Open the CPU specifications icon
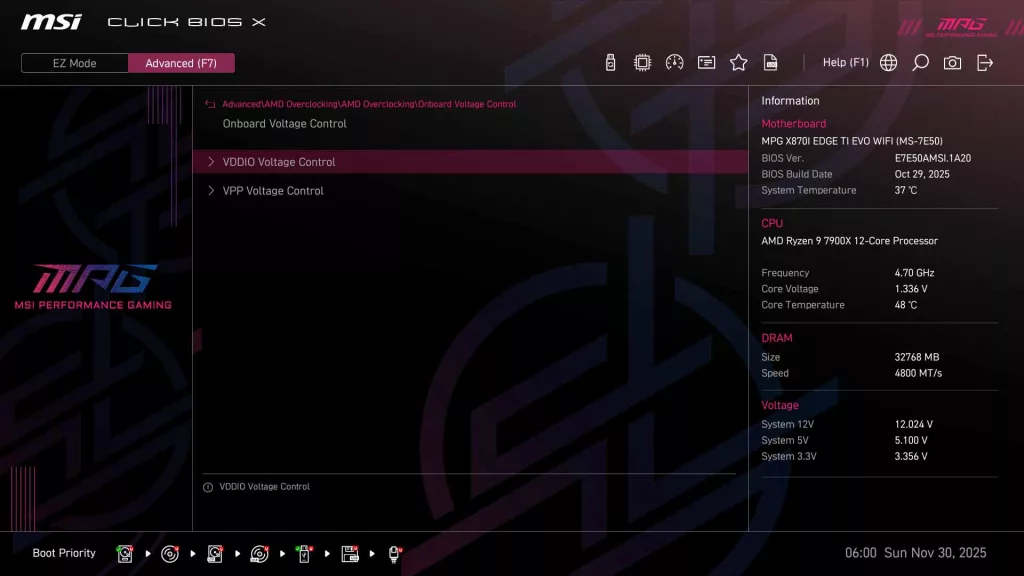Image resolution: width=1024 pixels, height=576 pixels. click(x=644, y=62)
